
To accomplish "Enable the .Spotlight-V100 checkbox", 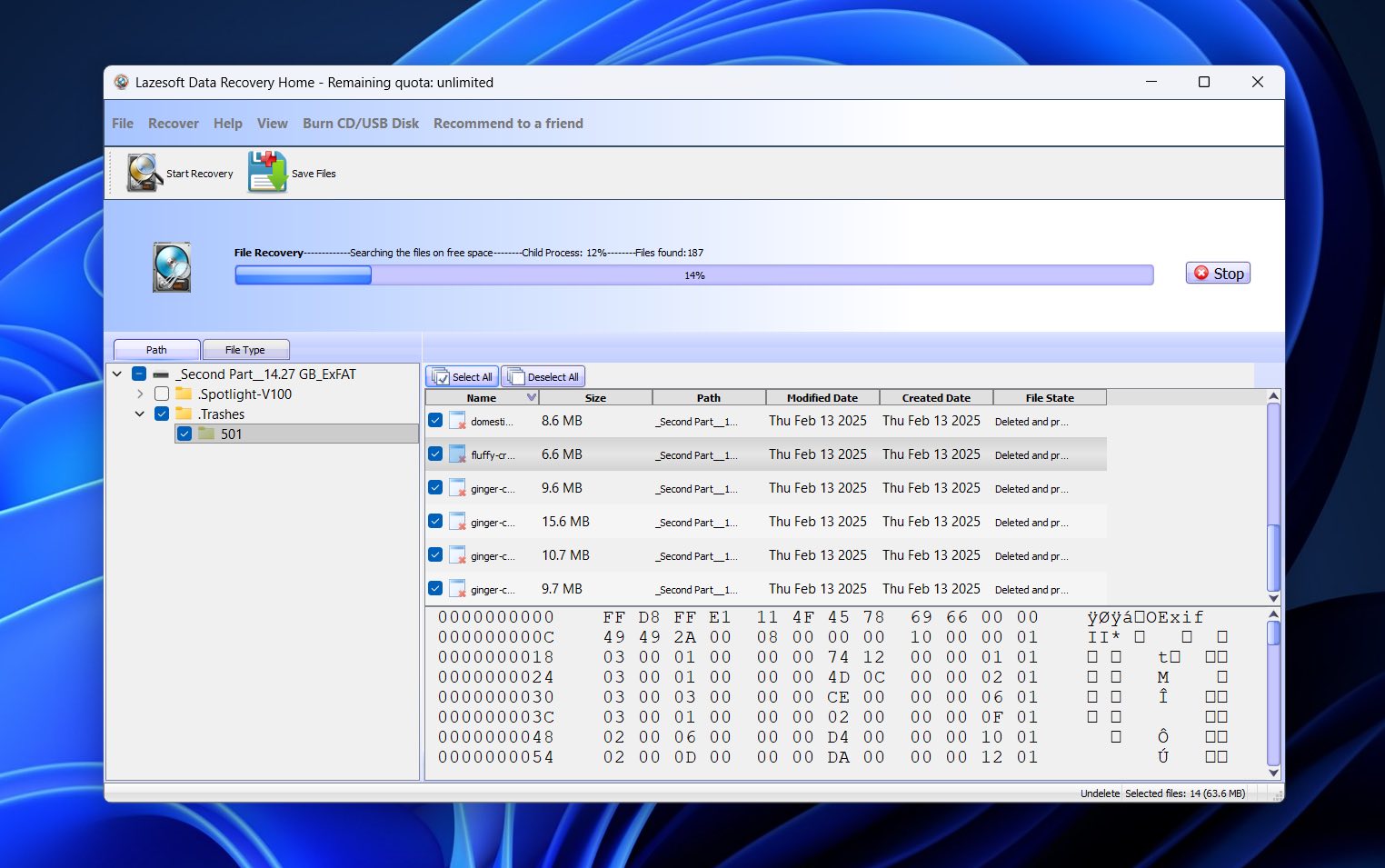I will tap(162, 394).
